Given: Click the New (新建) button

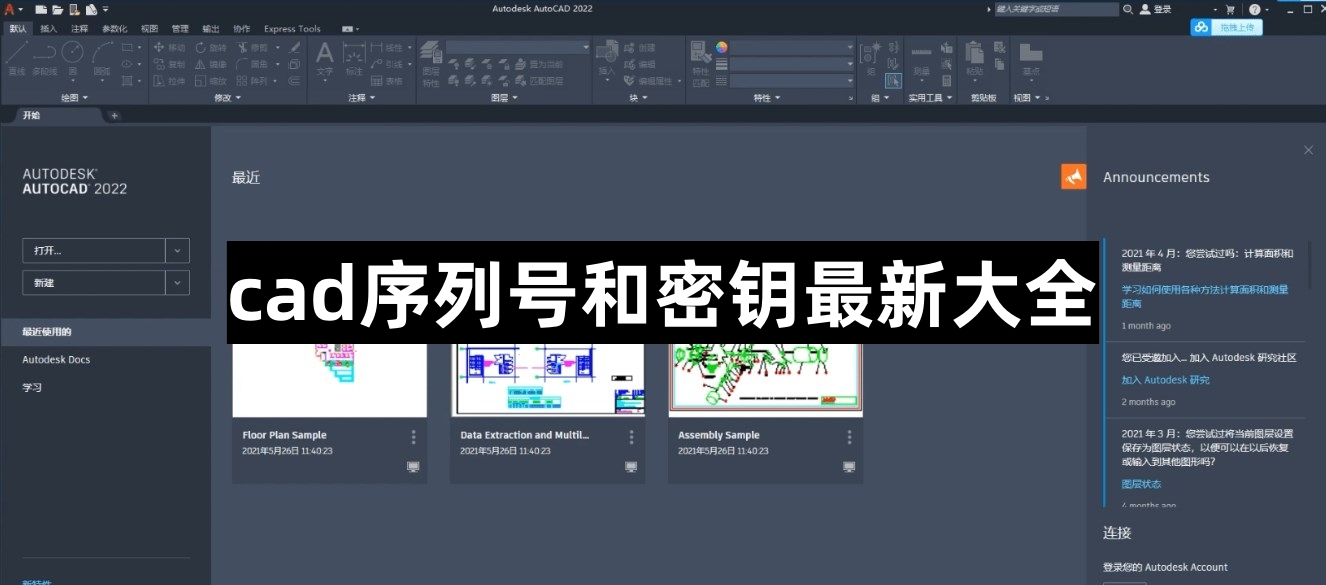Looking at the screenshot, I should 94,283.
